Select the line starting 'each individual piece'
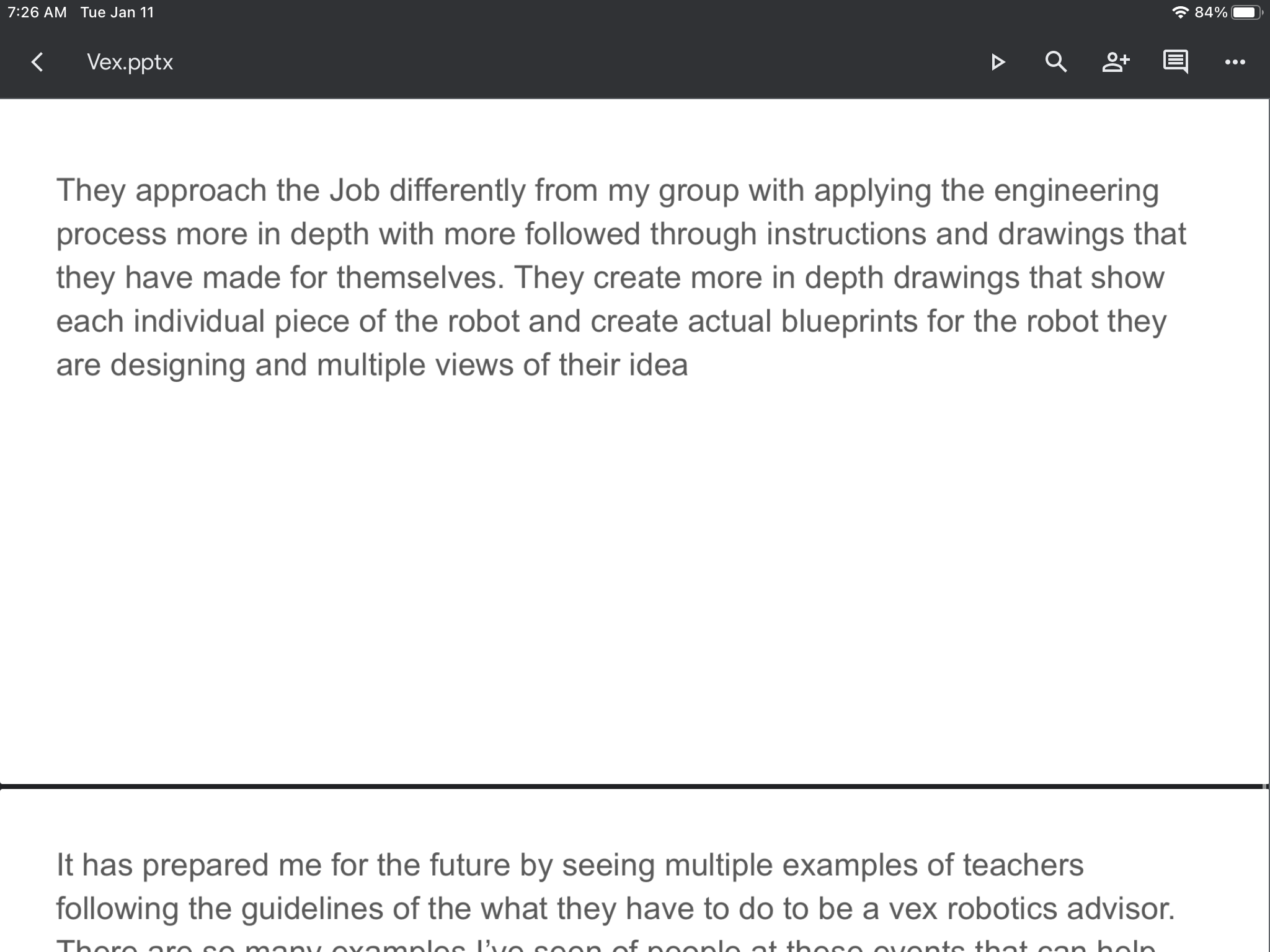This screenshot has height=952, width=1270. 611,322
